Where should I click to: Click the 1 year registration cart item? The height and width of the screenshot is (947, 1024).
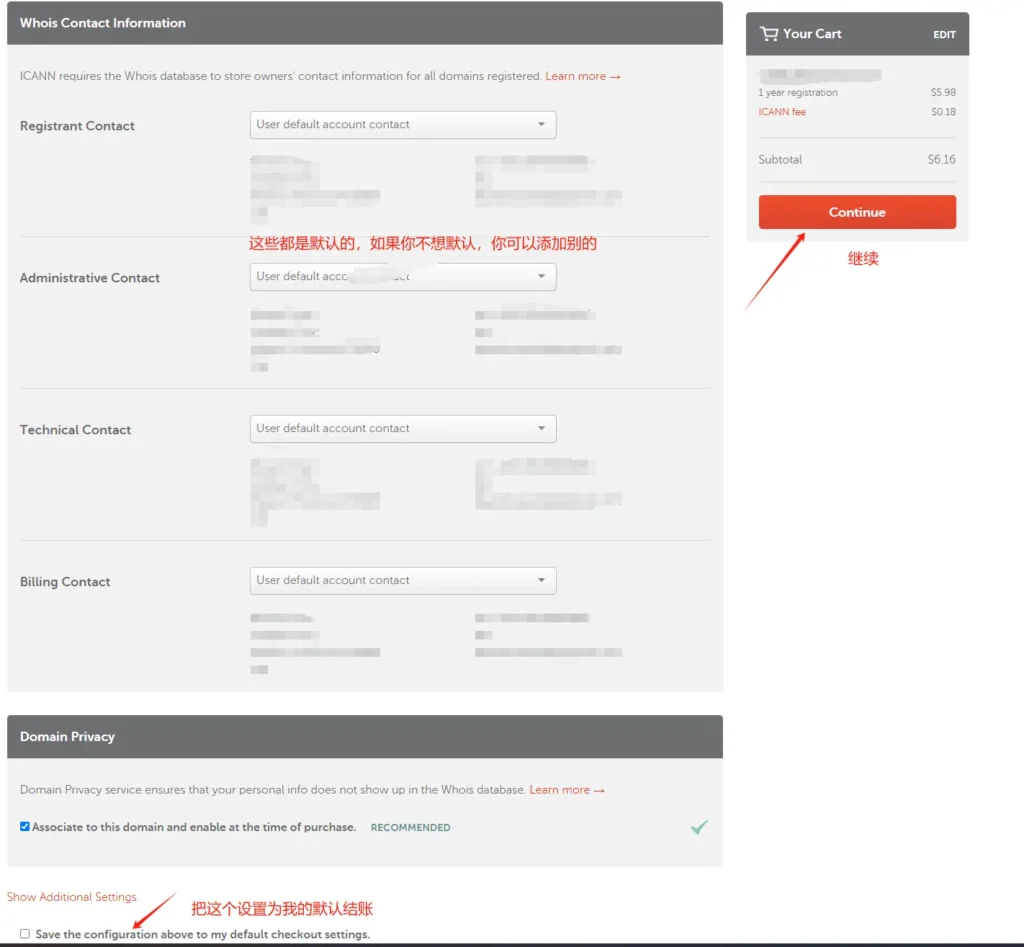click(798, 93)
